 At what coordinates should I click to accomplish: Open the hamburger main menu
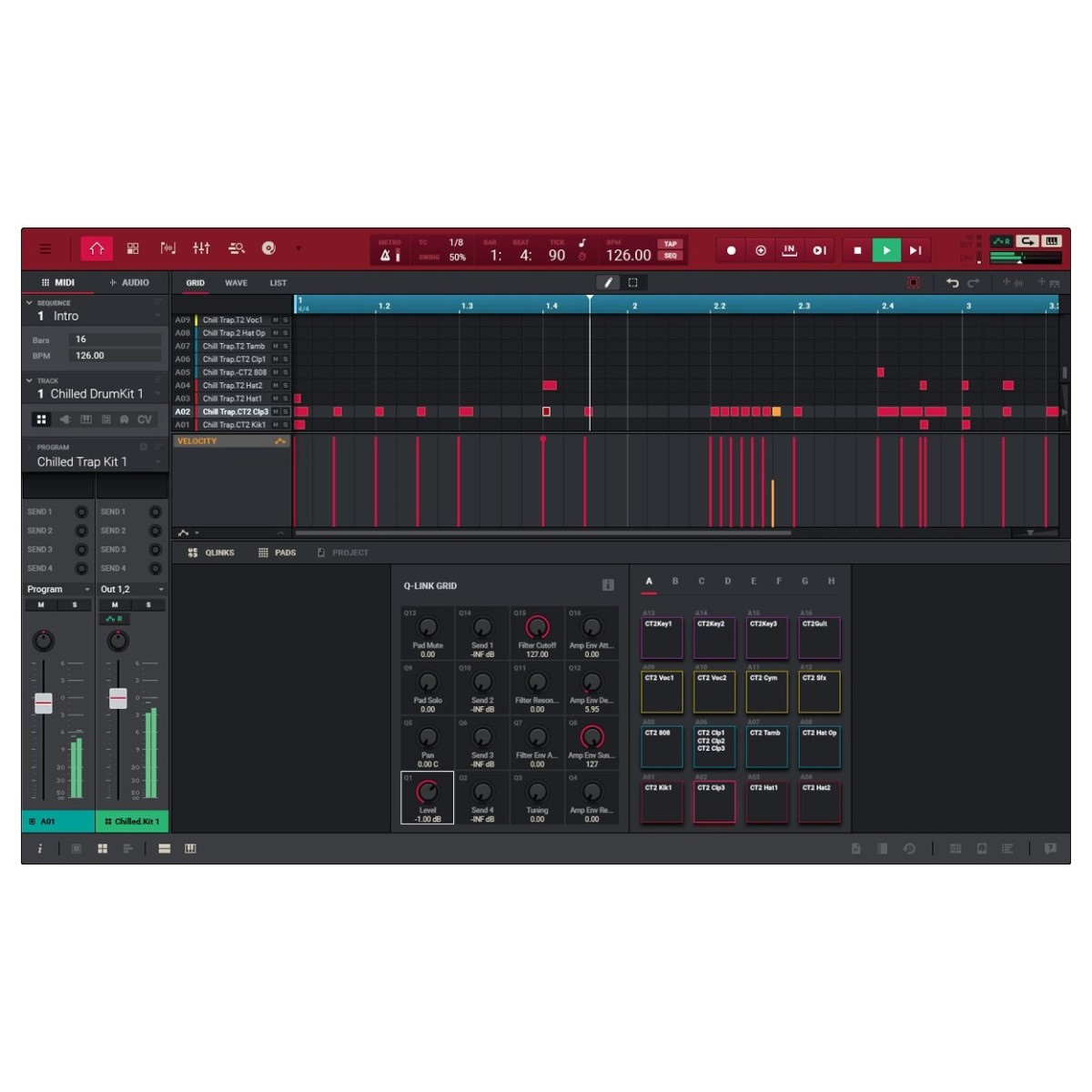45,249
